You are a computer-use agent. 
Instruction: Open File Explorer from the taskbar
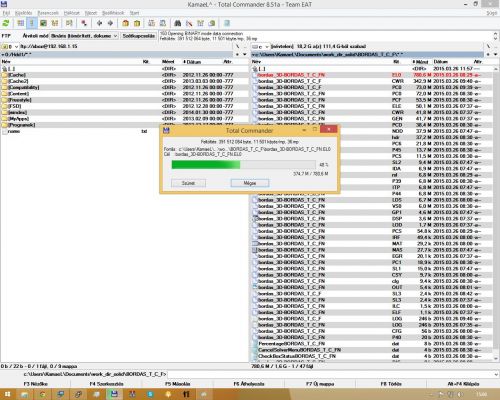click(x=24, y=394)
